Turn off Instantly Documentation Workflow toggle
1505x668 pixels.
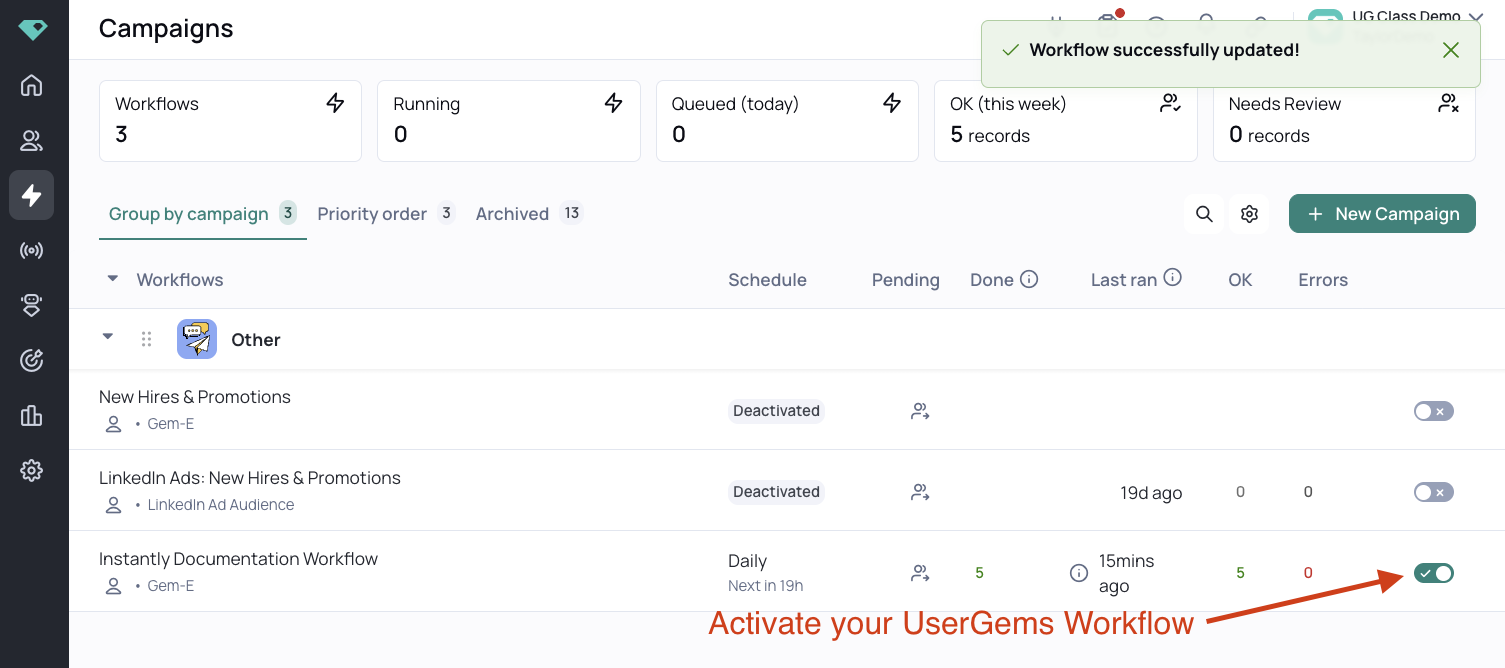[x=1434, y=573]
